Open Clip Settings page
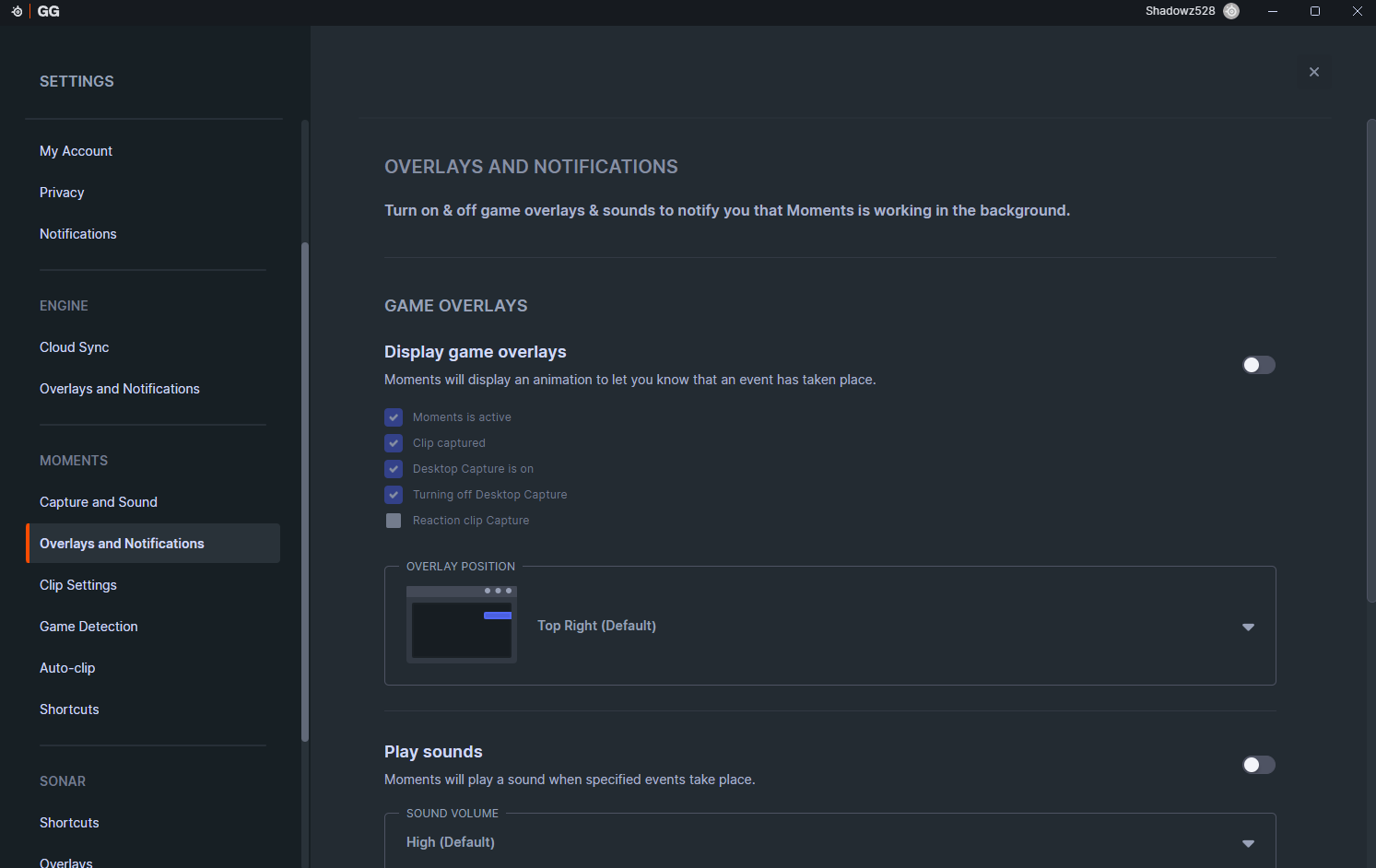This screenshot has height=868, width=1376. tap(78, 585)
